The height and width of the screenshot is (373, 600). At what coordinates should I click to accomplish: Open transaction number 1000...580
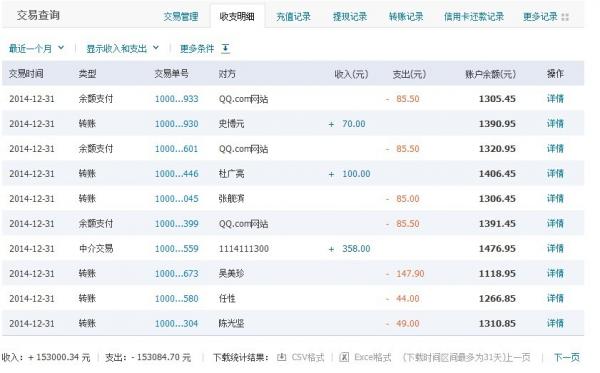coord(176,298)
